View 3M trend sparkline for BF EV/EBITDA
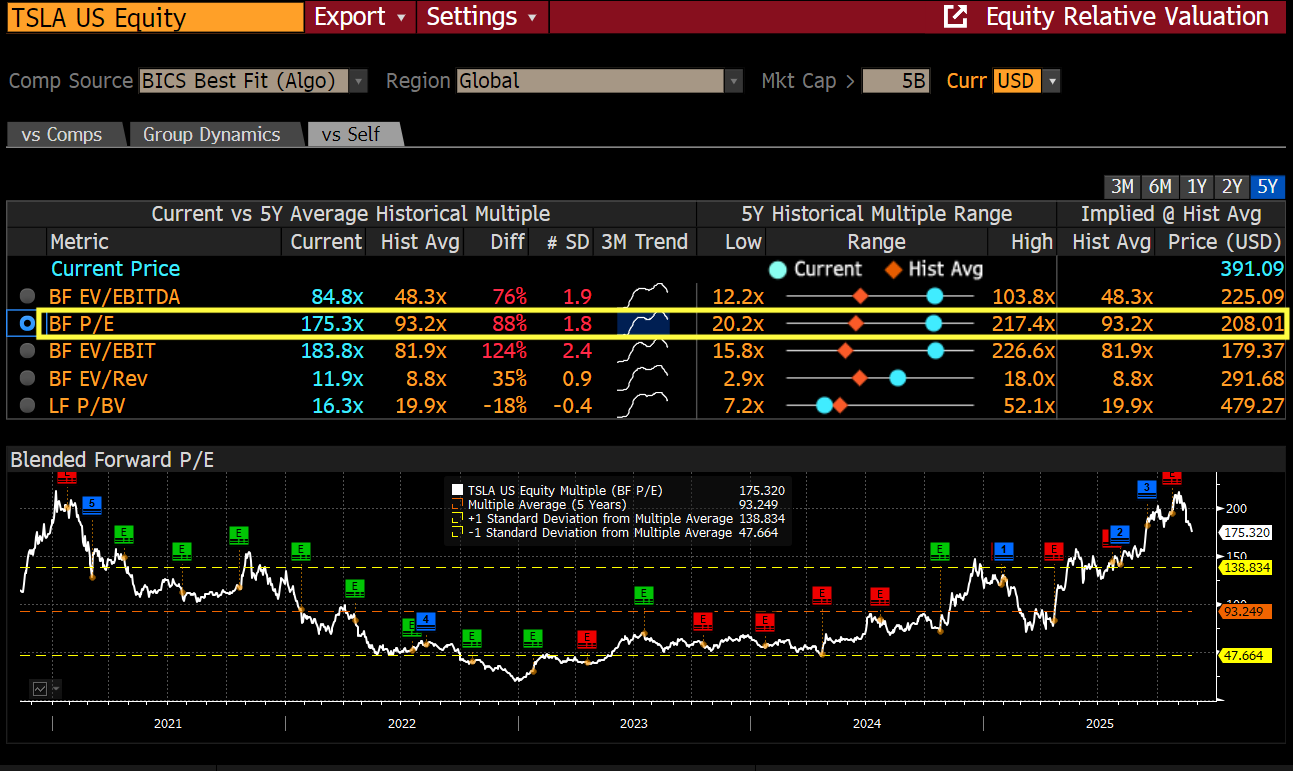The height and width of the screenshot is (771, 1293). point(645,296)
